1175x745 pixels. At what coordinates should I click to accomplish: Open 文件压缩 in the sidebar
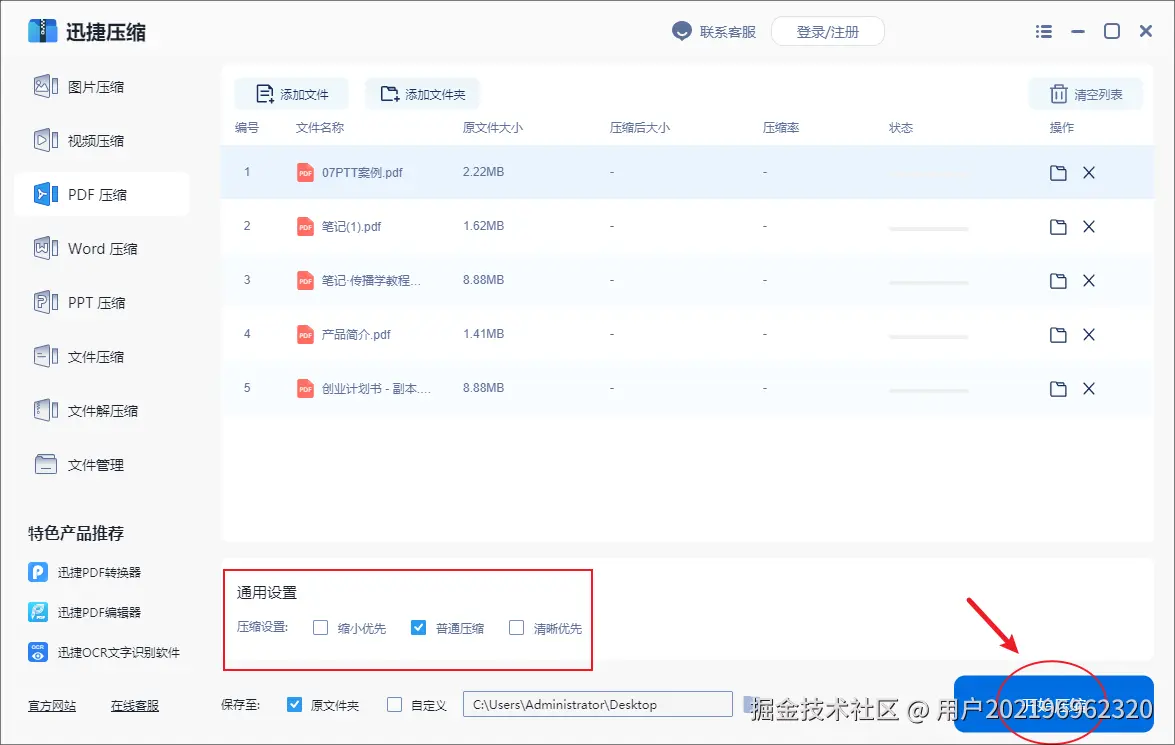79,357
